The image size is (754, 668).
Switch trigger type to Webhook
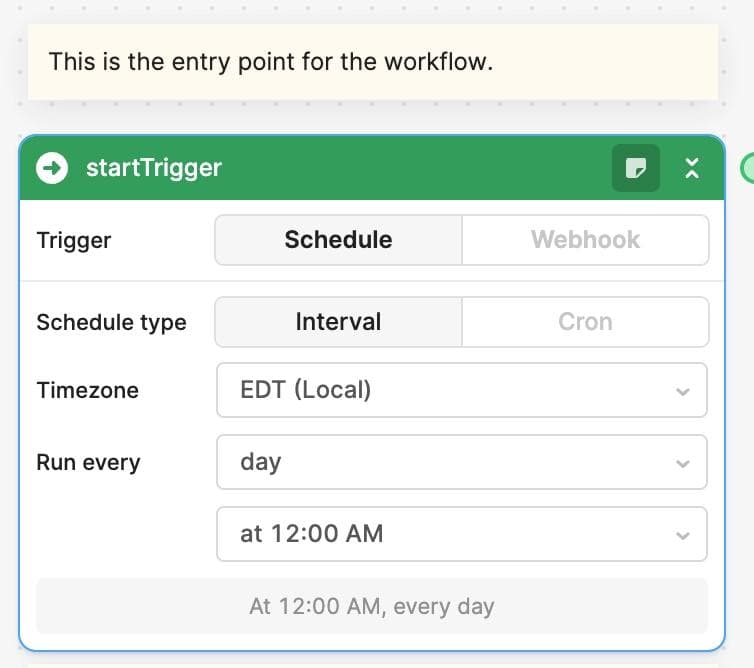click(585, 240)
